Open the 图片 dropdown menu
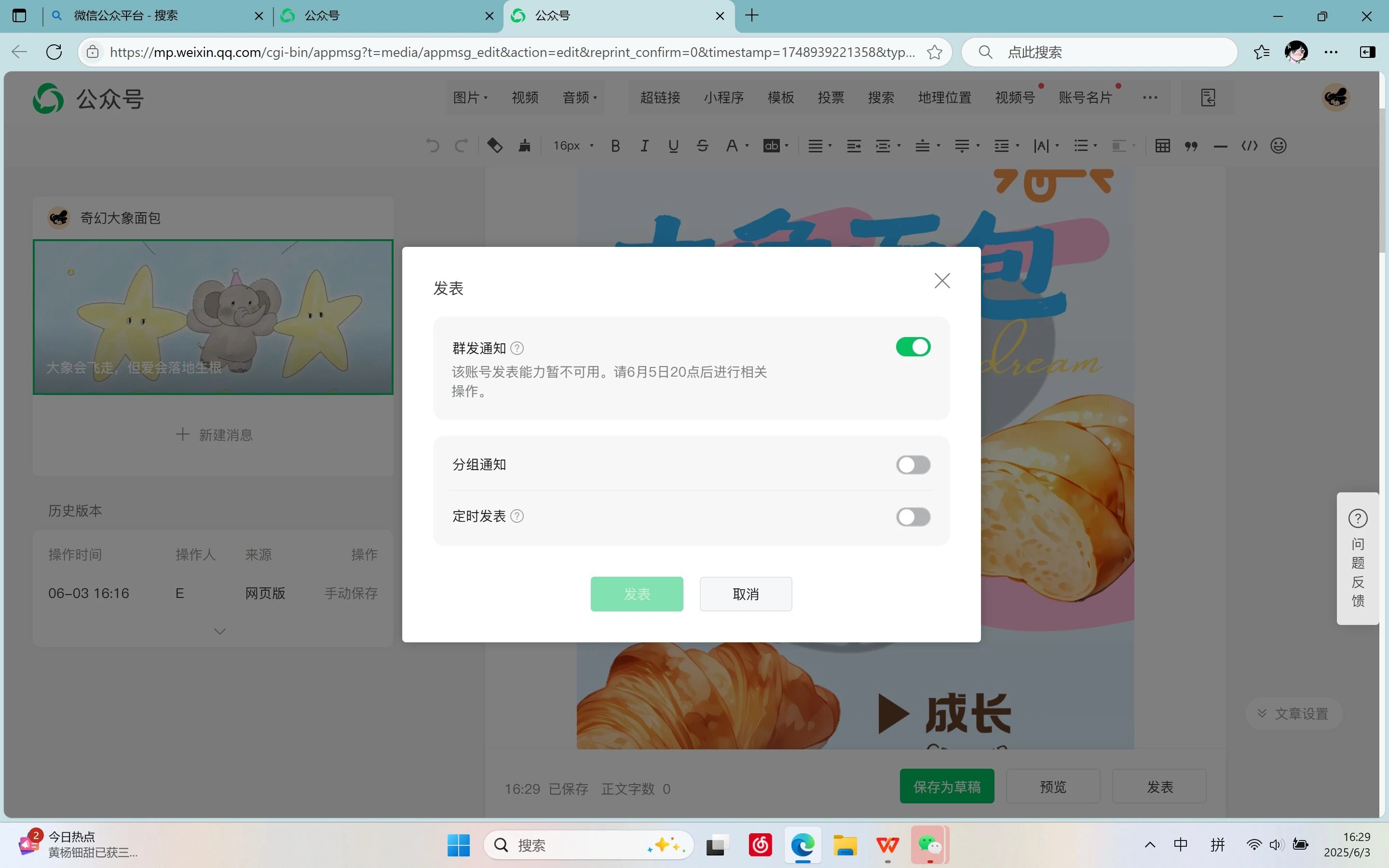Viewport: 1389px width, 868px height. click(470, 97)
